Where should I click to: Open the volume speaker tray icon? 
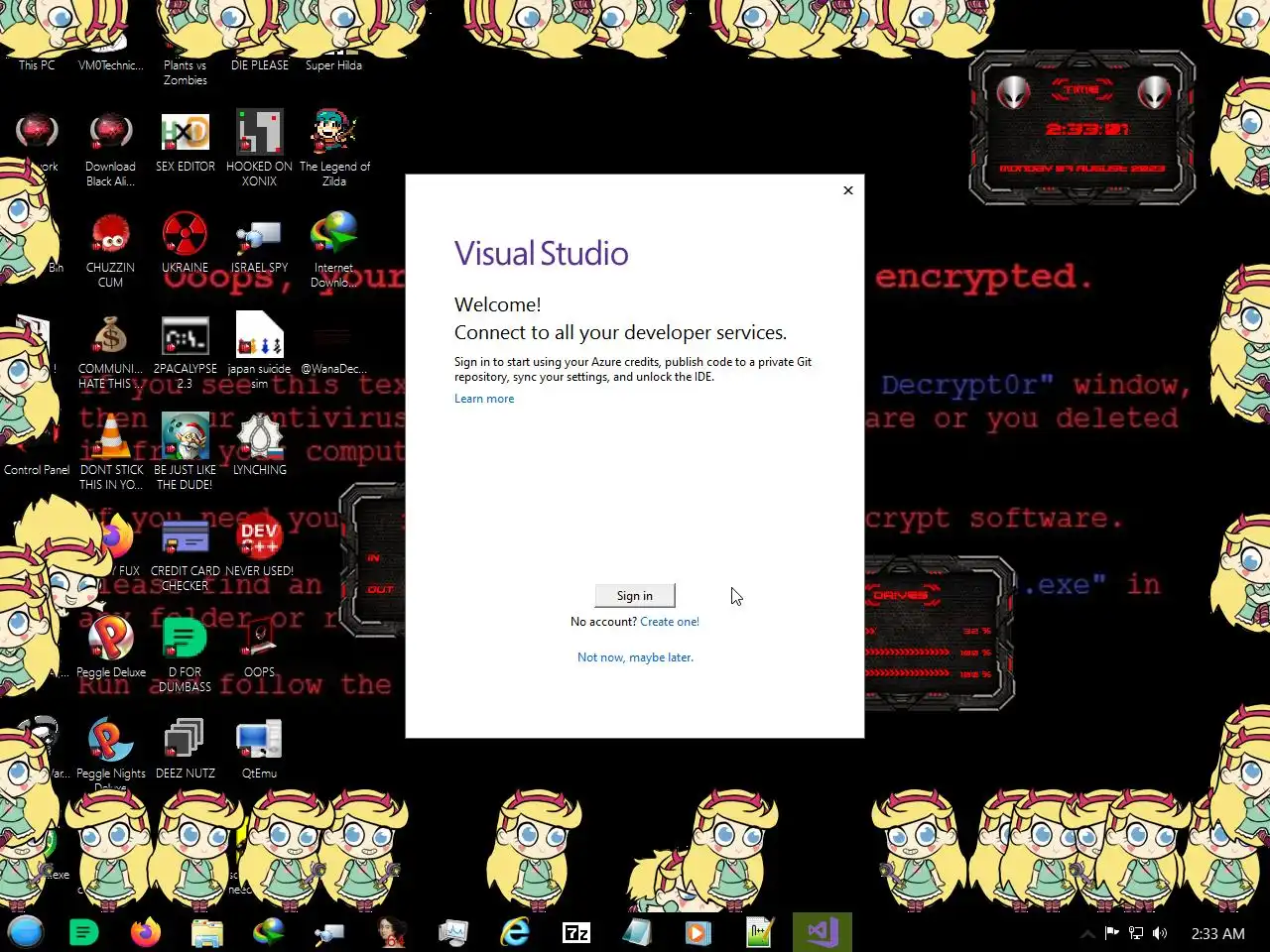pos(1160,933)
